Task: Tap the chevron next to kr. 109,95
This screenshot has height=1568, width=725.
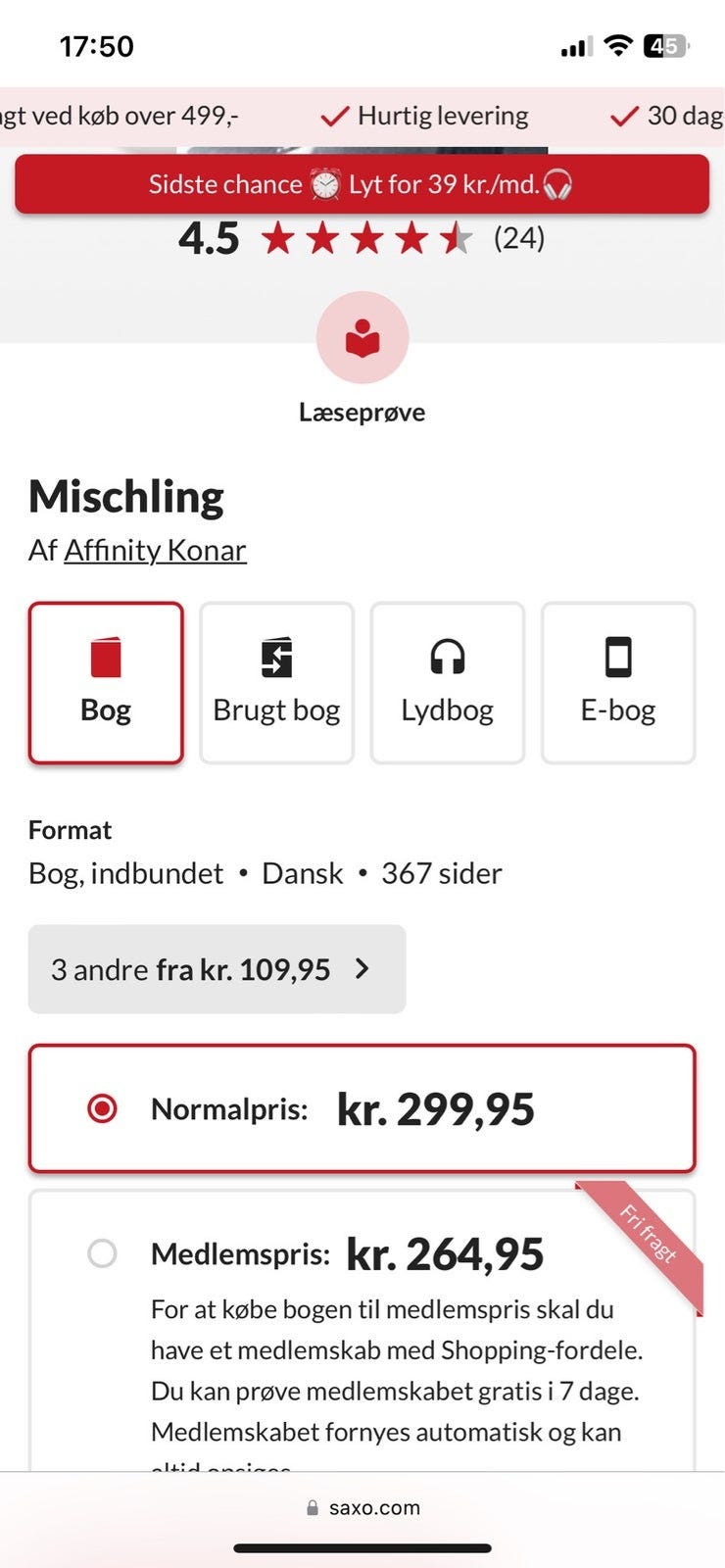Action: (x=362, y=968)
